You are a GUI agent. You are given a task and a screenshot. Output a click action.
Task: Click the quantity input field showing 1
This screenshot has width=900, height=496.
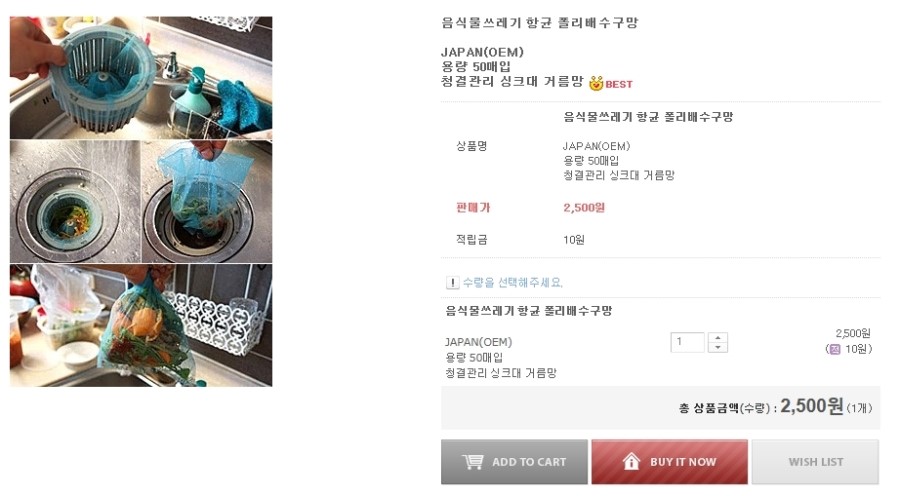[x=687, y=342]
